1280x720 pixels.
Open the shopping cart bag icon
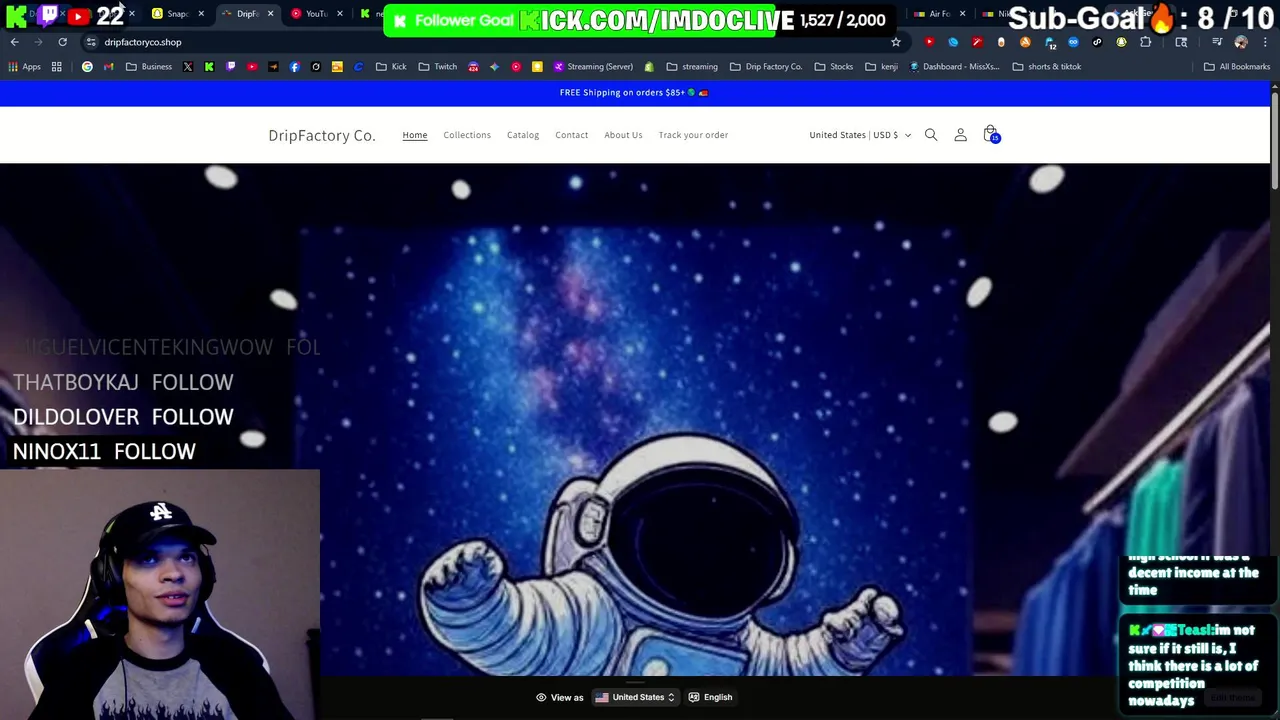990,134
